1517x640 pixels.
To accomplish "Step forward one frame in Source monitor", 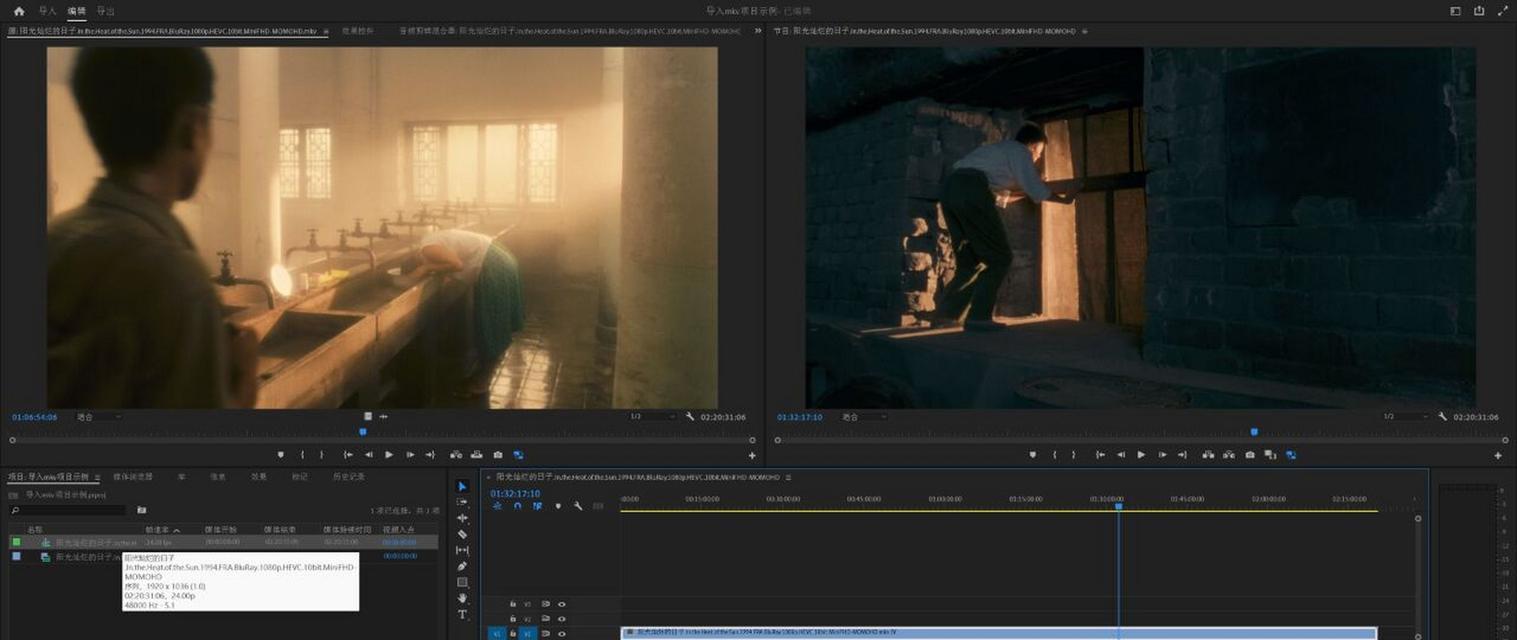I will click(410, 454).
